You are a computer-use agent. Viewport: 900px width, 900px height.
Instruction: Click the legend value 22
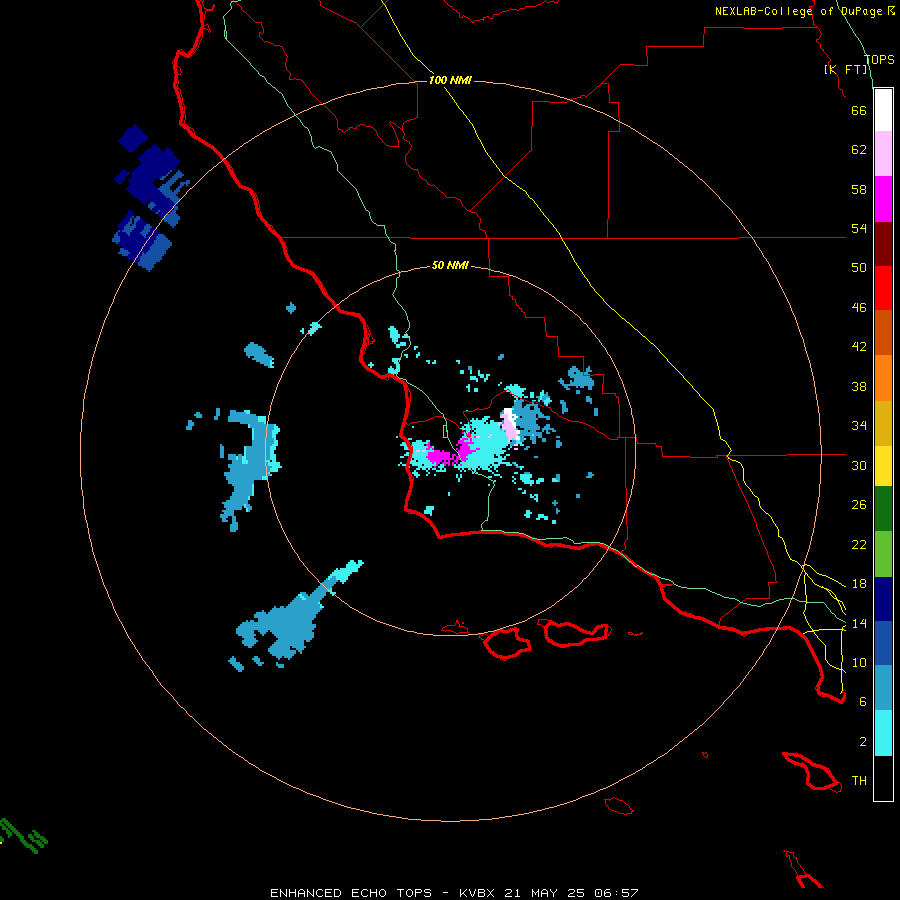pyautogui.click(x=859, y=544)
